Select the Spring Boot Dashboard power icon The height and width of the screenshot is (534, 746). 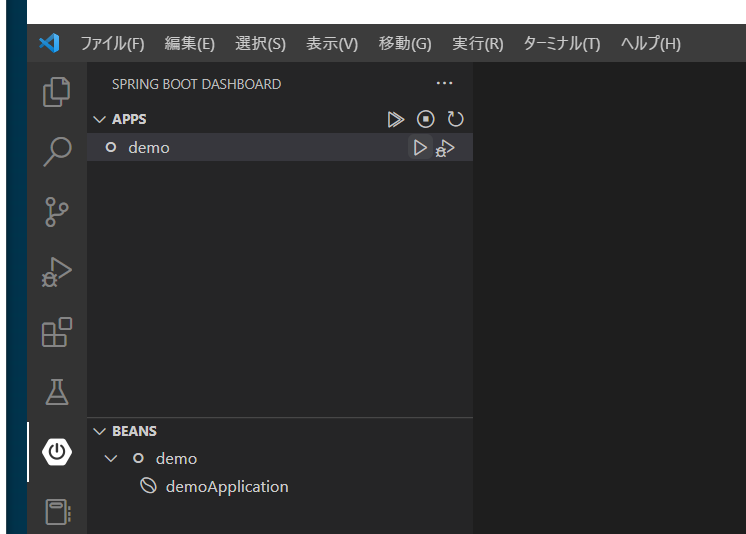(57, 452)
